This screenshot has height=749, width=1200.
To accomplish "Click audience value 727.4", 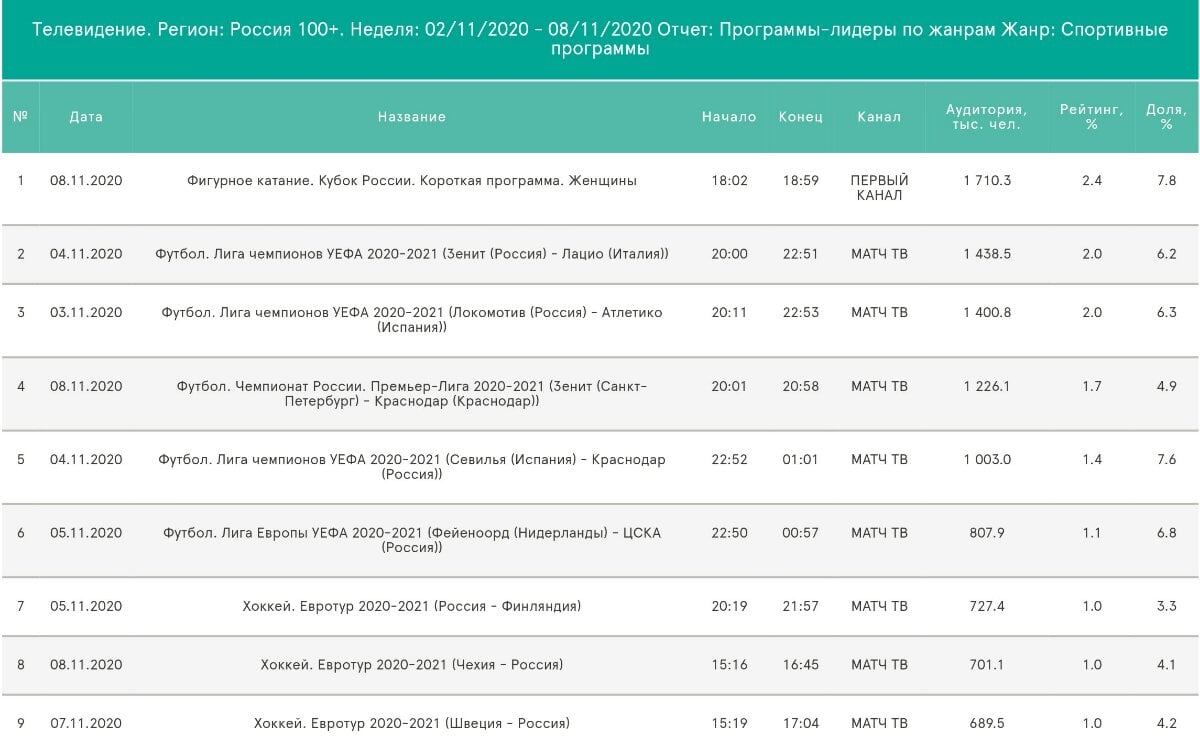I will (987, 606).
